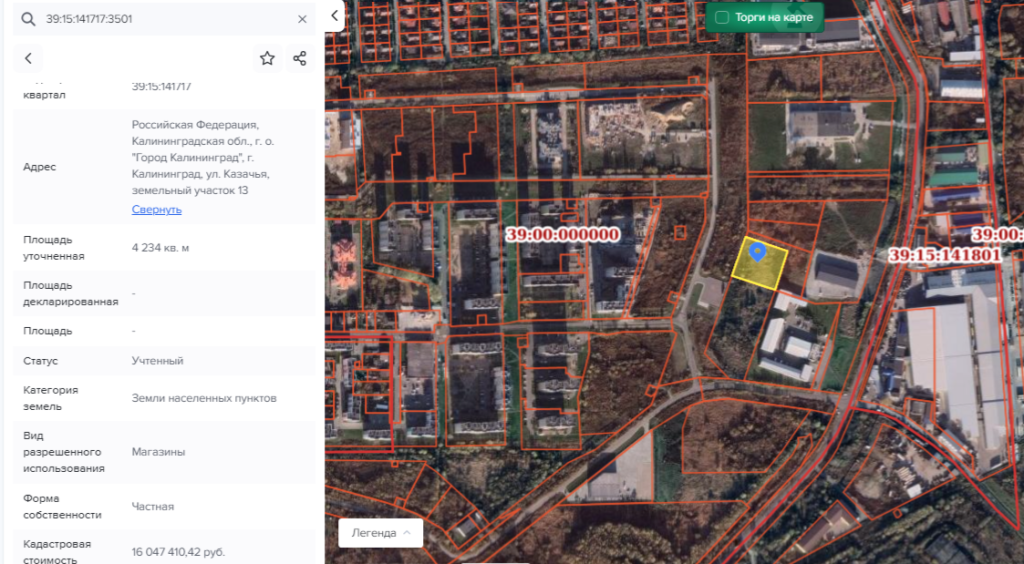Click the Свернуть link under address
The height and width of the screenshot is (564, 1024).
click(156, 210)
